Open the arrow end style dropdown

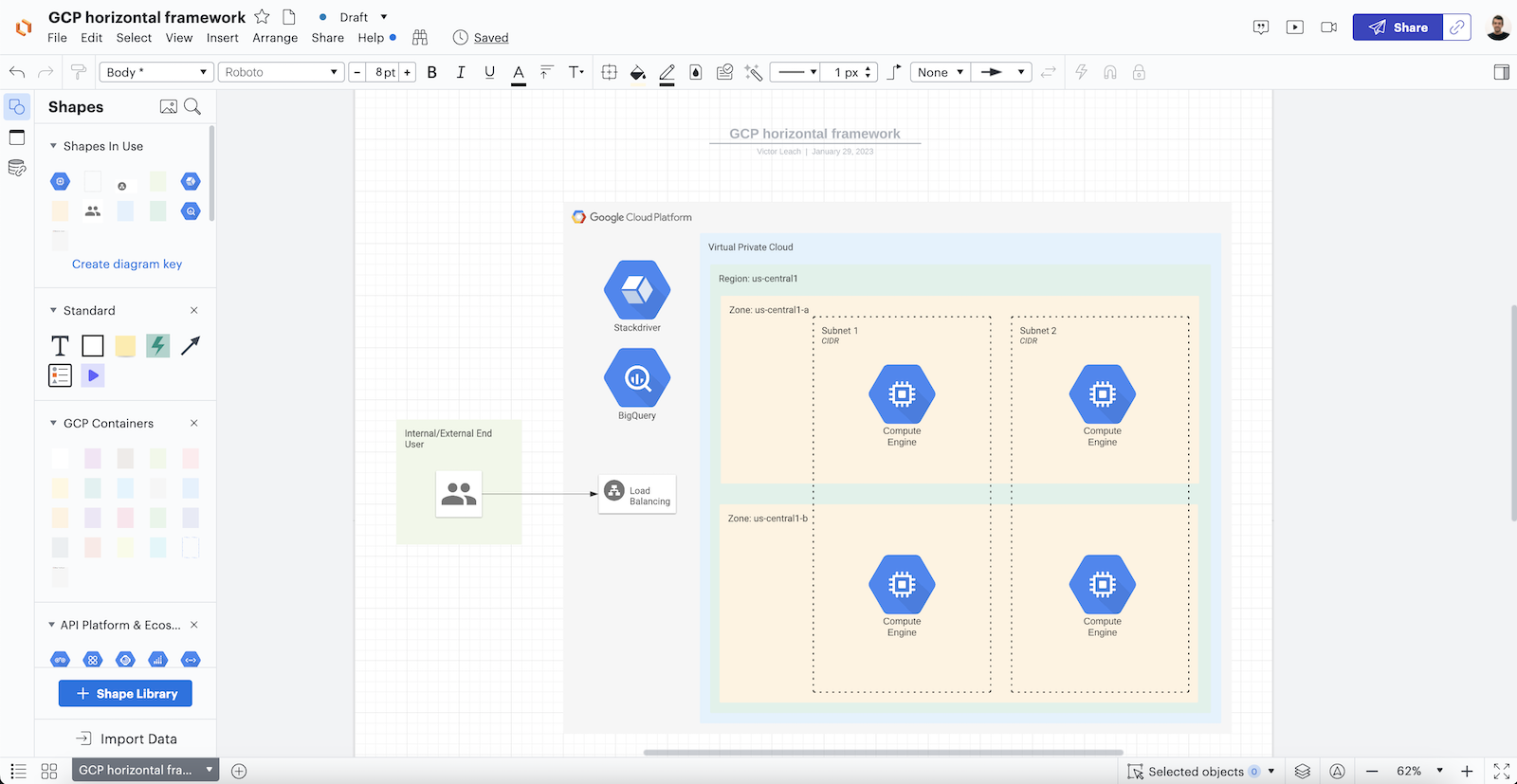tap(1001, 72)
